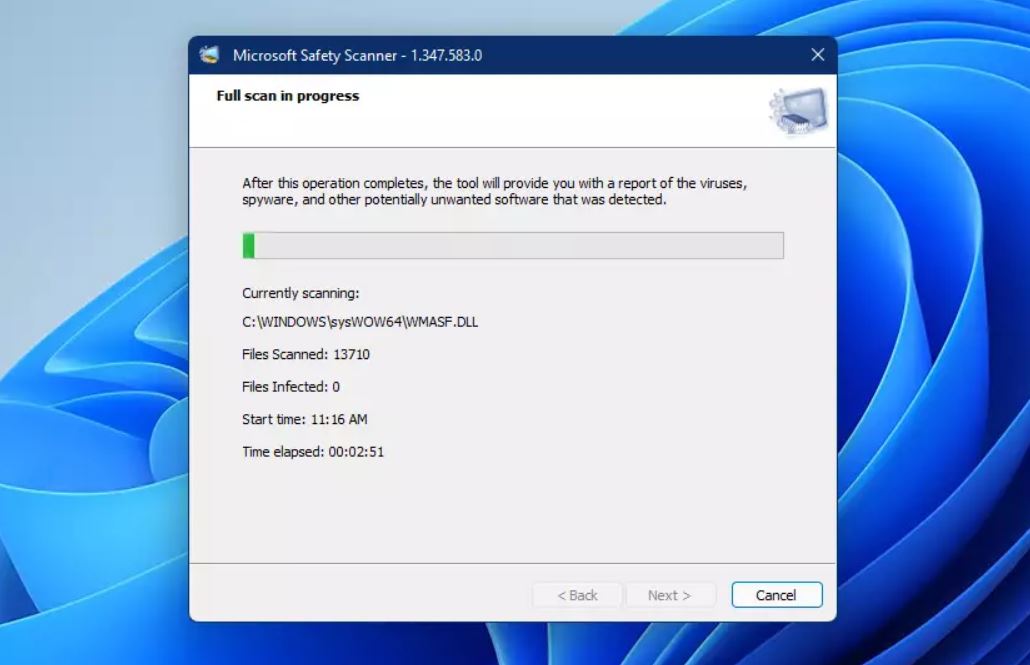Click the "Files Infected: 0" text
The image size is (1030, 665).
291,386
